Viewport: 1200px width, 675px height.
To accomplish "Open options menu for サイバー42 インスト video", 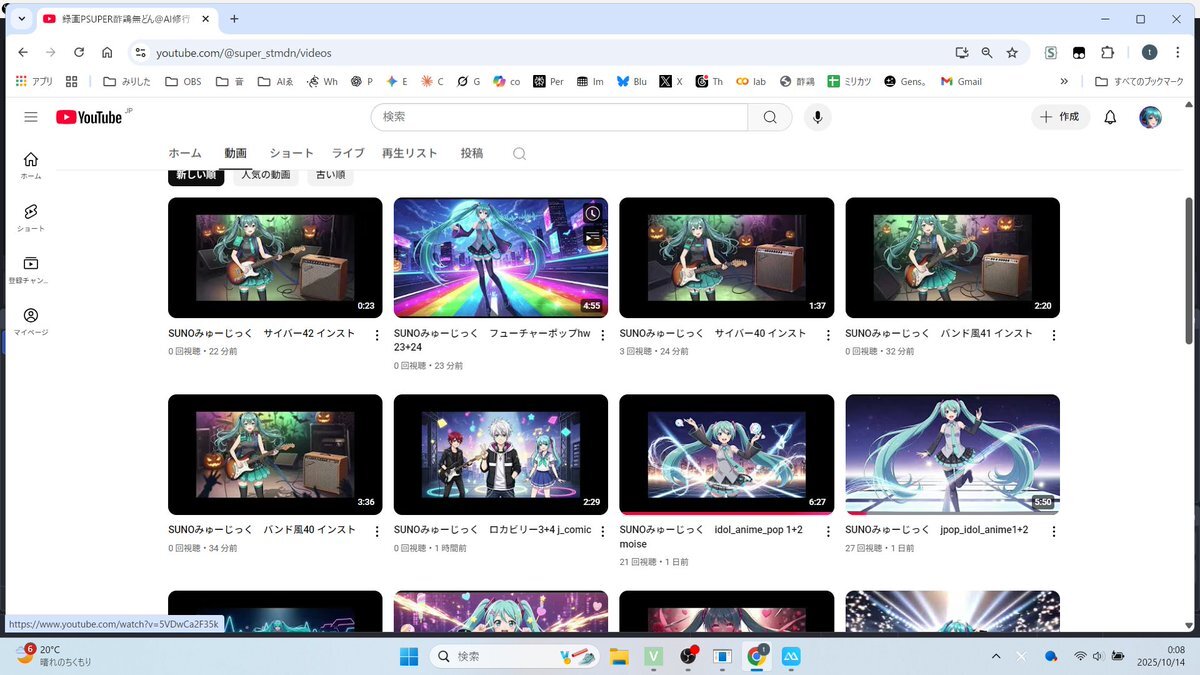I will click(x=377, y=335).
